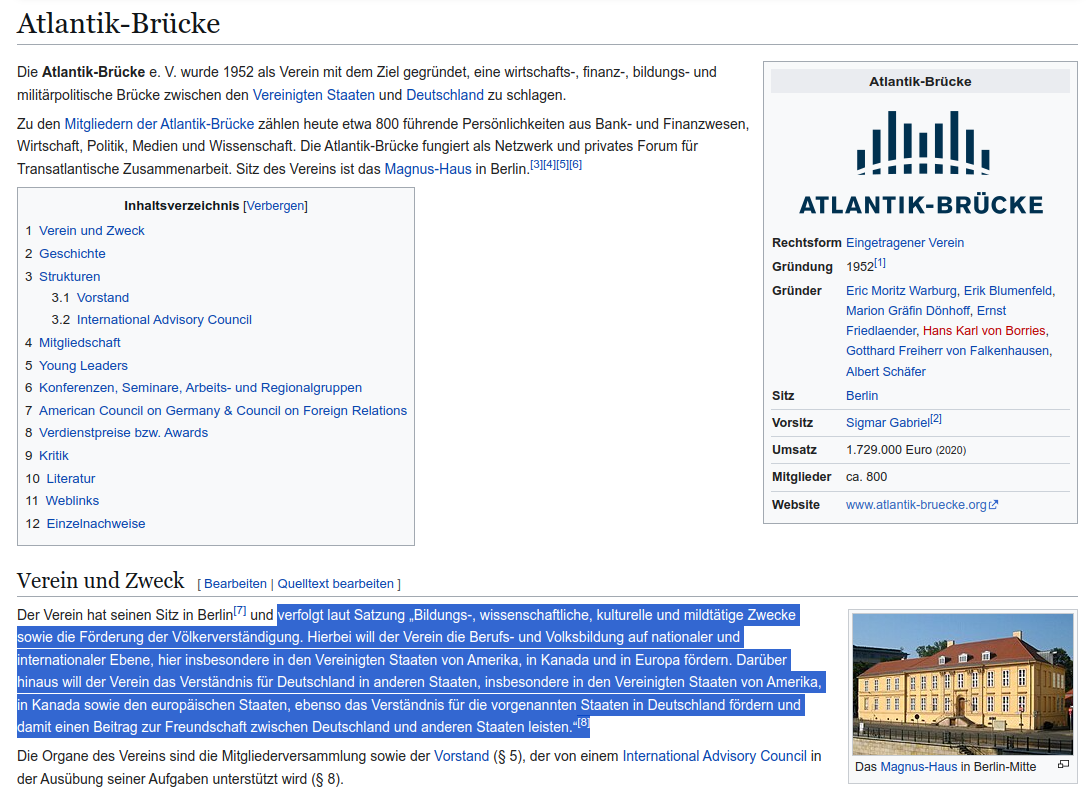Click footnote reference [5]
Screen dimensions: 1090x799
coord(562,165)
